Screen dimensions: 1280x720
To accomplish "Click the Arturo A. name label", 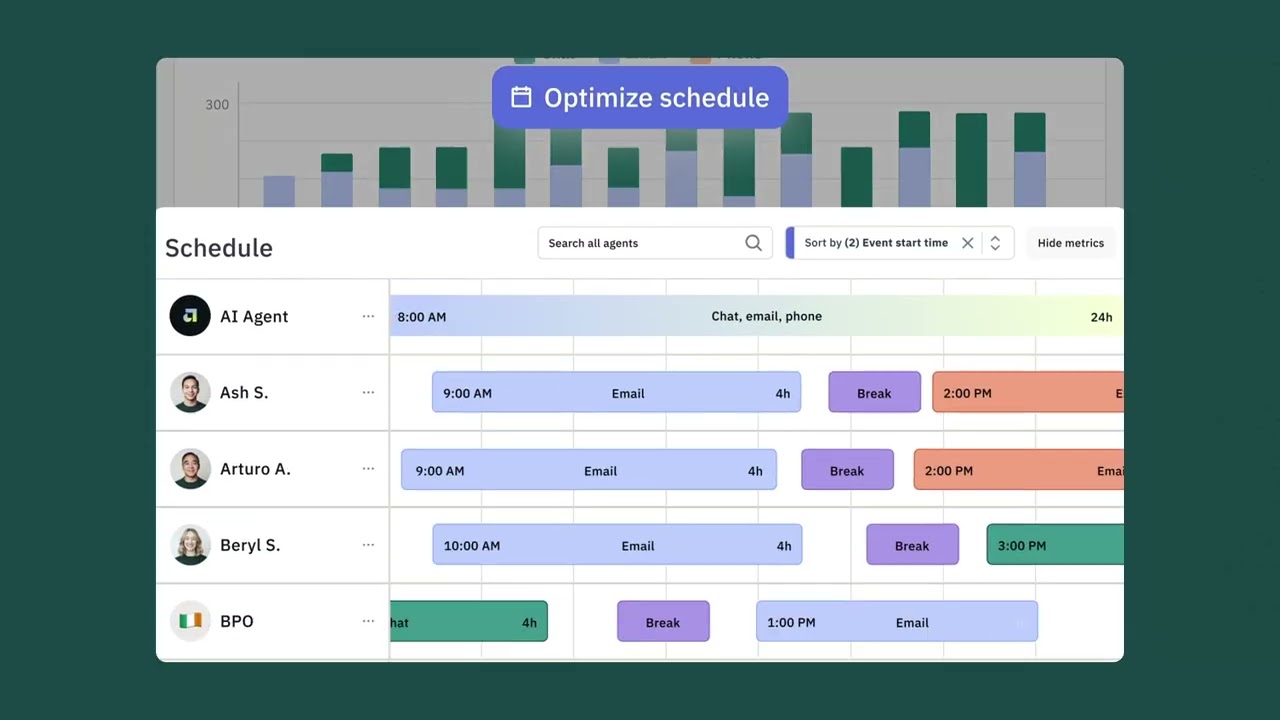I will pos(255,468).
